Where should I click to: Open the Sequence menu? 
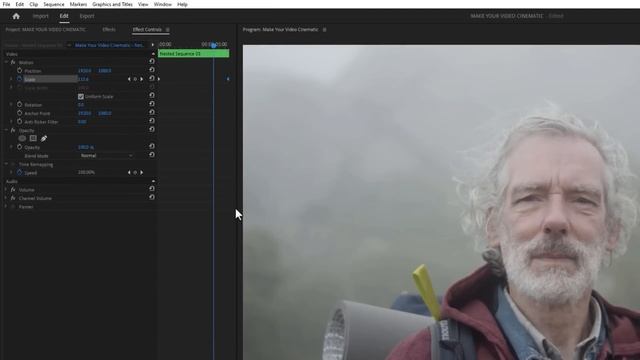(x=54, y=4)
